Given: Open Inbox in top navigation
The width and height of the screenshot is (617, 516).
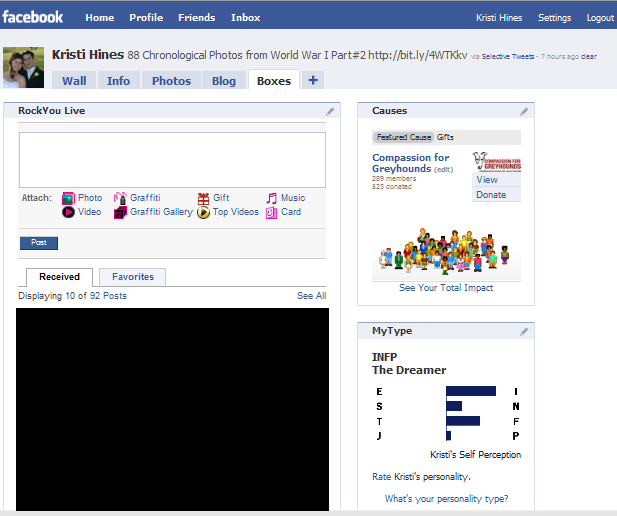Looking at the screenshot, I should pyautogui.click(x=245, y=18).
